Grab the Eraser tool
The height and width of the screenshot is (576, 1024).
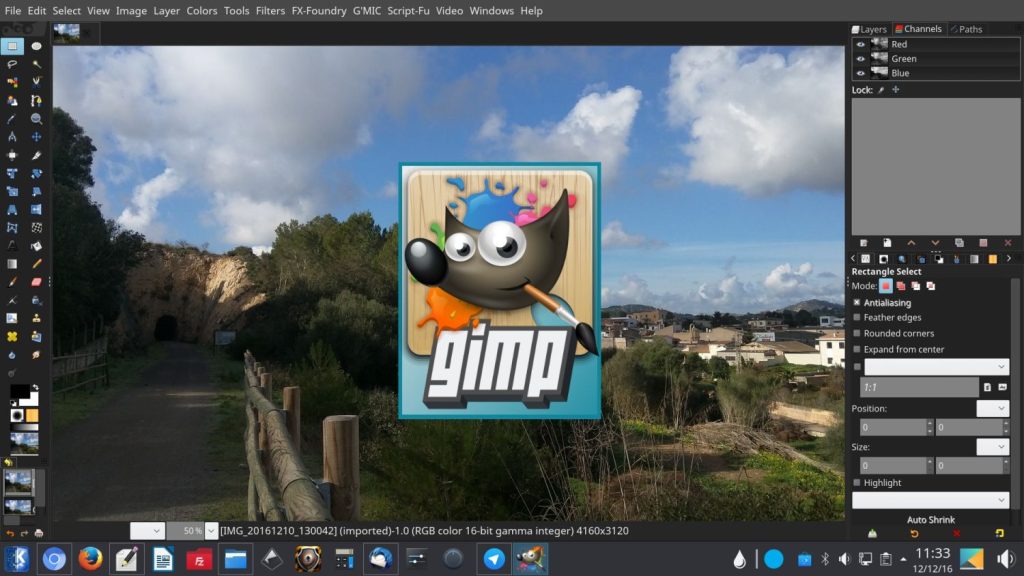[36, 281]
